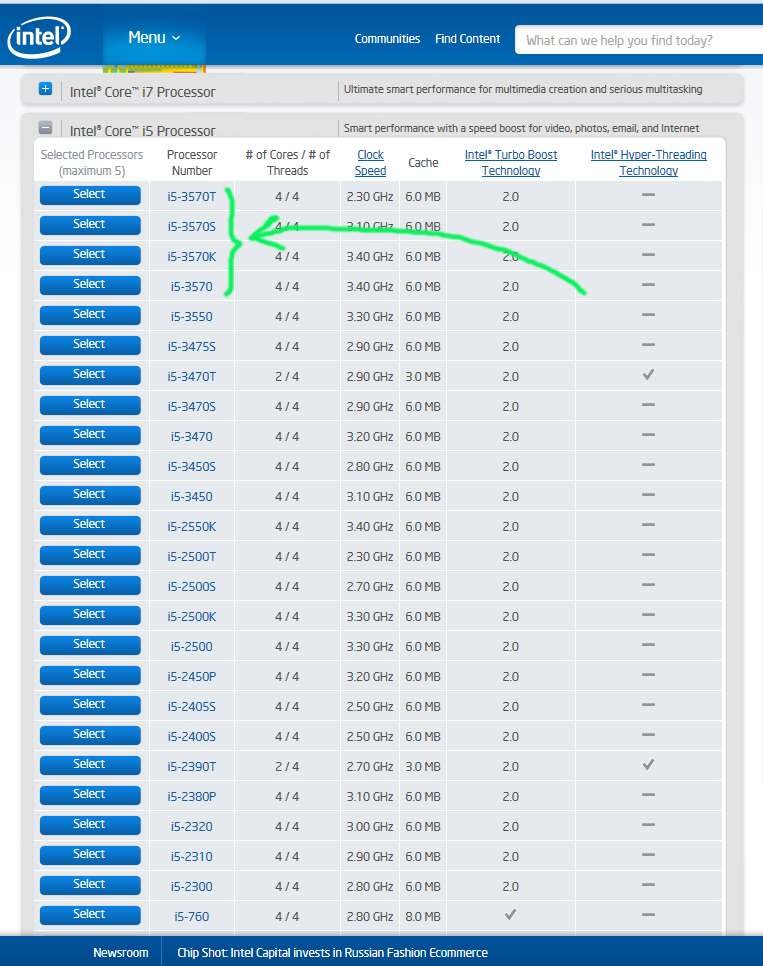This screenshot has width=763, height=966.
Task: Open the i5-2550K processor number link
Action: [192, 527]
